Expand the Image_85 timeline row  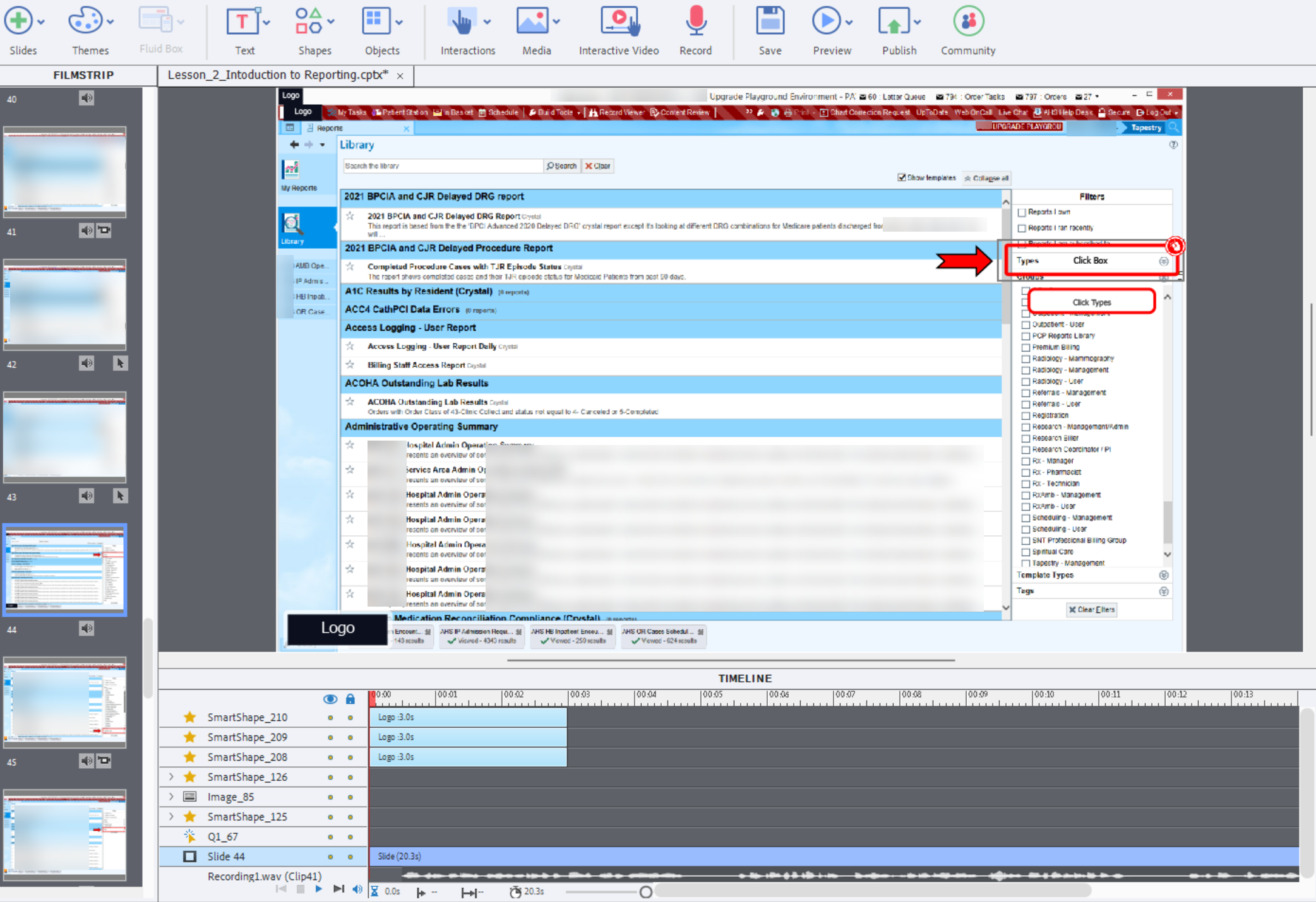[171, 797]
